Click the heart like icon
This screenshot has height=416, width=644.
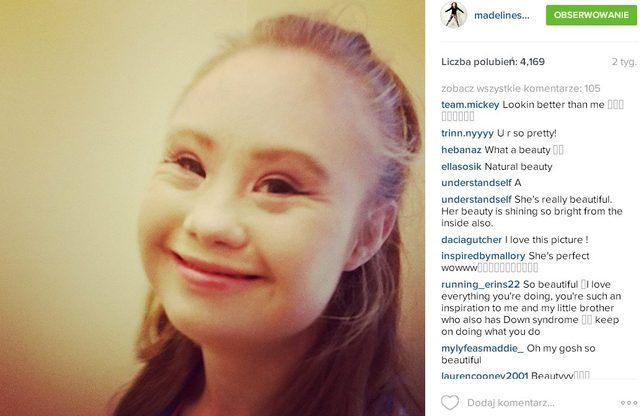[x=450, y=403]
